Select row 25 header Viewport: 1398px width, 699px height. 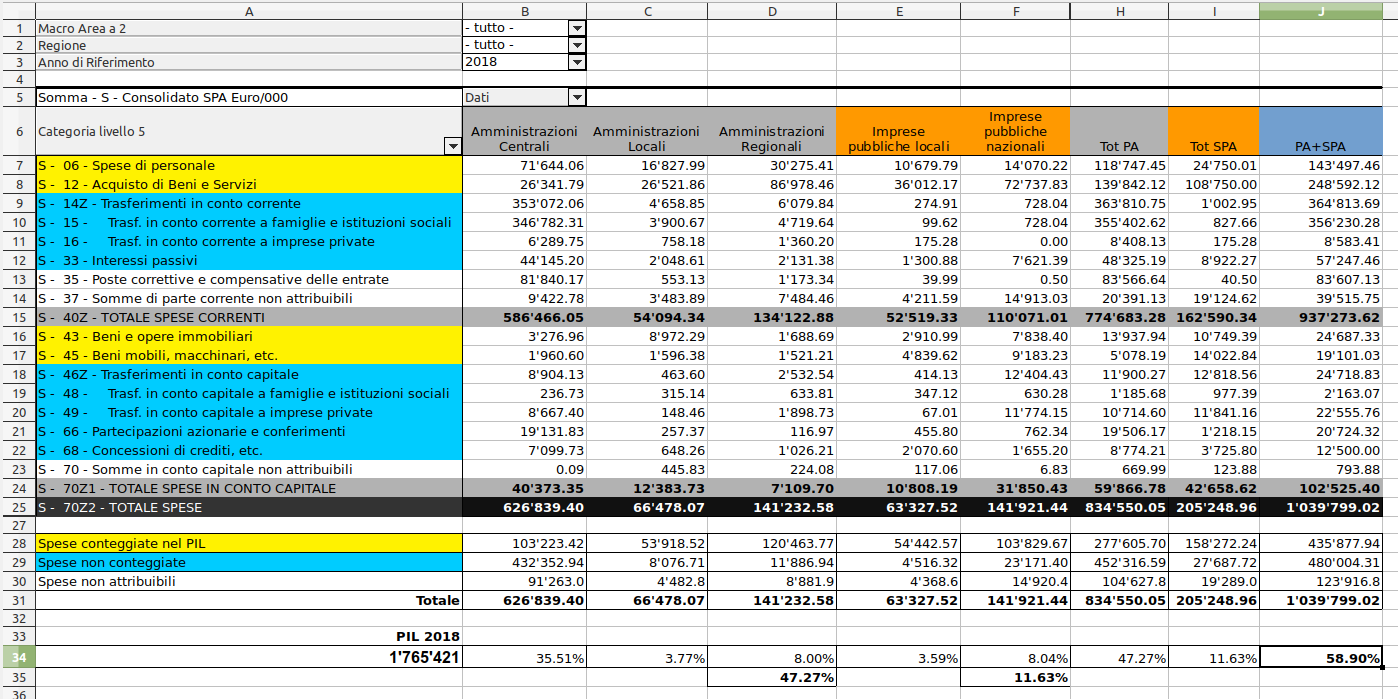click(x=18, y=507)
